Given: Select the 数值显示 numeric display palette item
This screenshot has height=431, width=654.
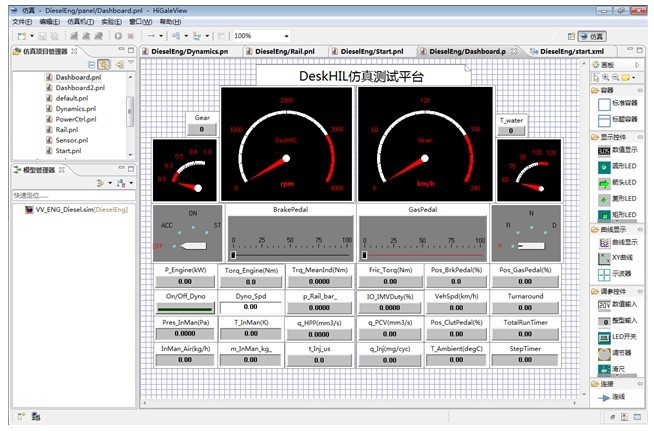Looking at the screenshot, I should [618, 150].
